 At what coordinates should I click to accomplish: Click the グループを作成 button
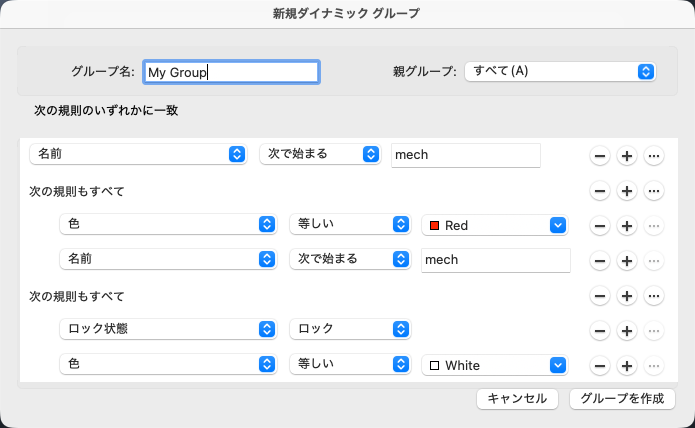tap(622, 398)
